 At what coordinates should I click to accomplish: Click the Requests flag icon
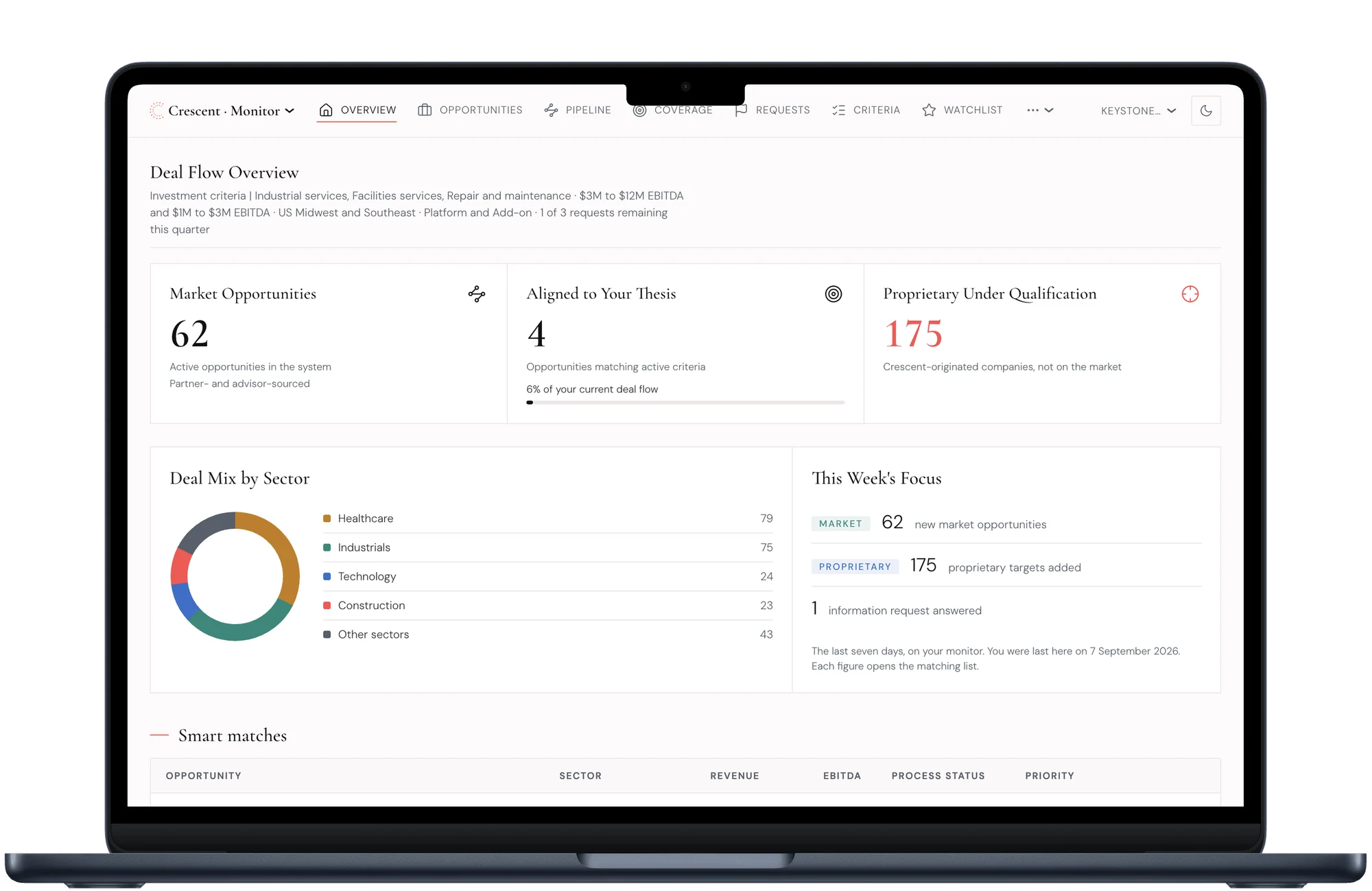741,110
